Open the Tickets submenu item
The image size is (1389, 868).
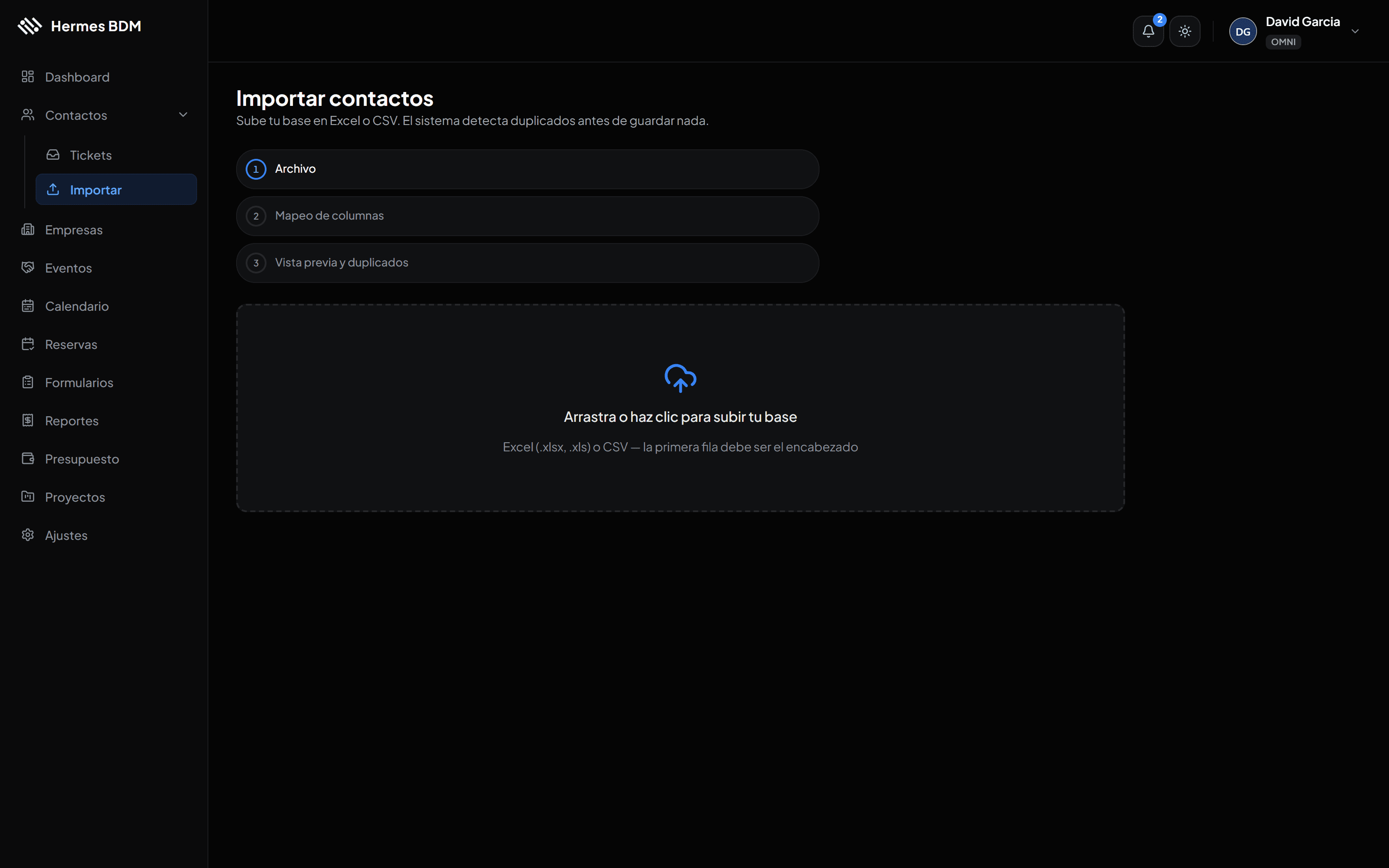pyautogui.click(x=116, y=155)
